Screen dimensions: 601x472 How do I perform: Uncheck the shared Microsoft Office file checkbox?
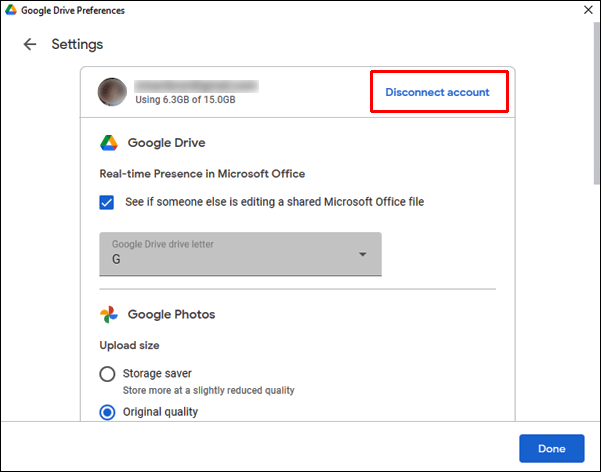point(107,202)
